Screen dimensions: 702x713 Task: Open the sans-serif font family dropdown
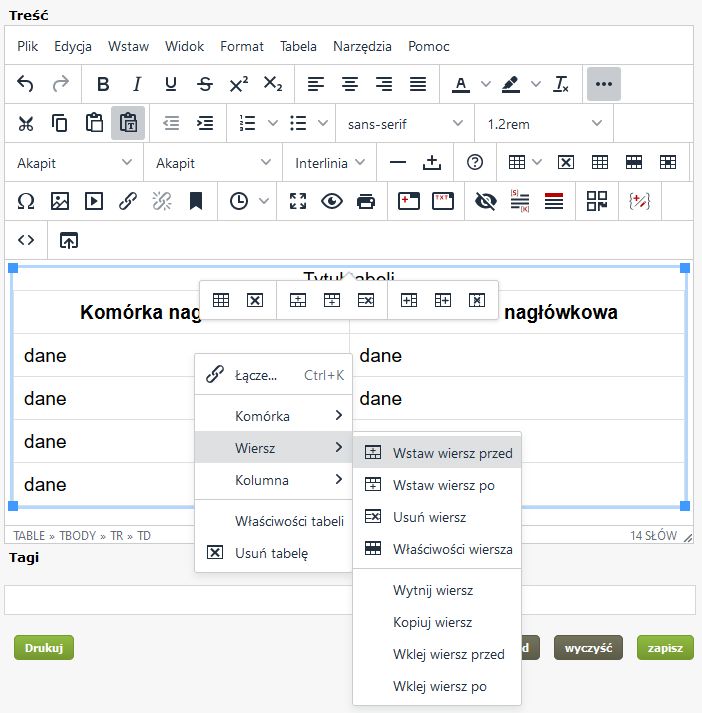pos(405,123)
